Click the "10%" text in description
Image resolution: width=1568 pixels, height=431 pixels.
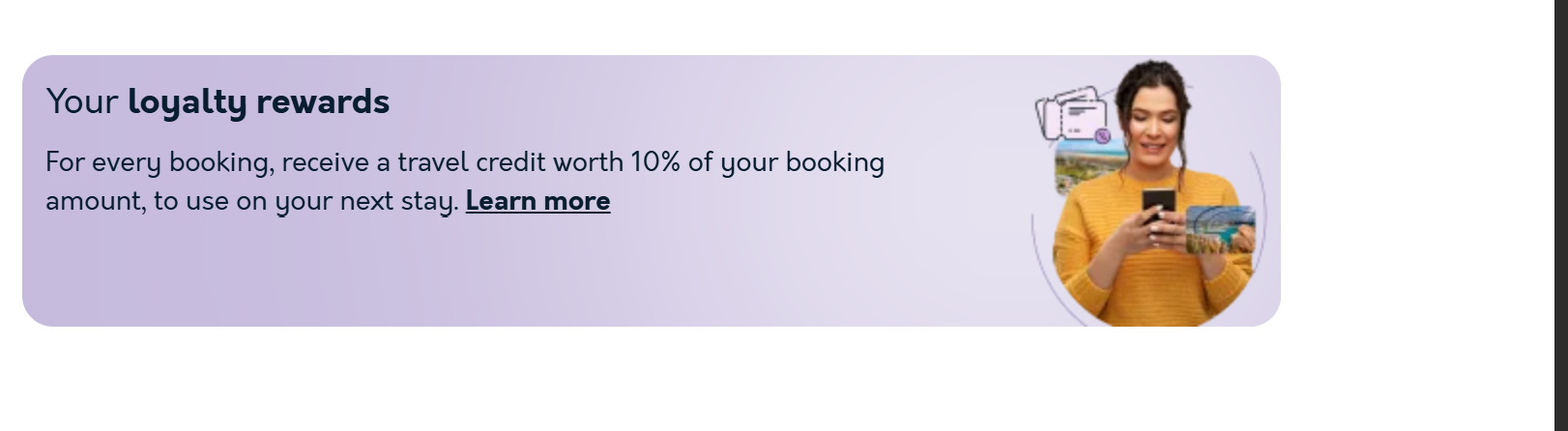pyautogui.click(x=655, y=161)
